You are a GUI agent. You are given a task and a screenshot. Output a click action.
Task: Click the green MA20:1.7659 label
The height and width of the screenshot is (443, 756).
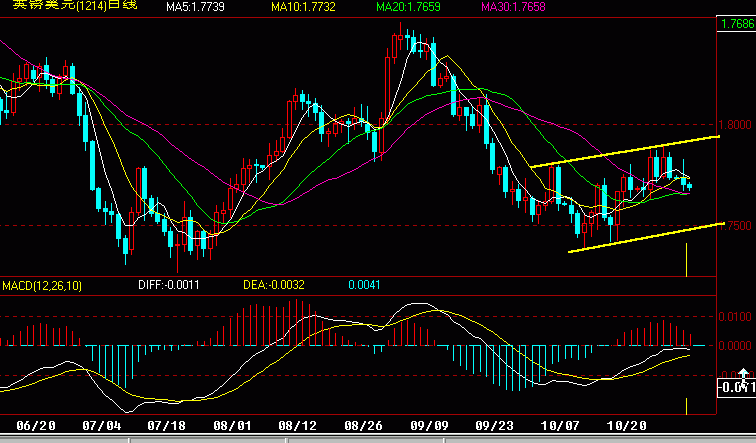408,7
